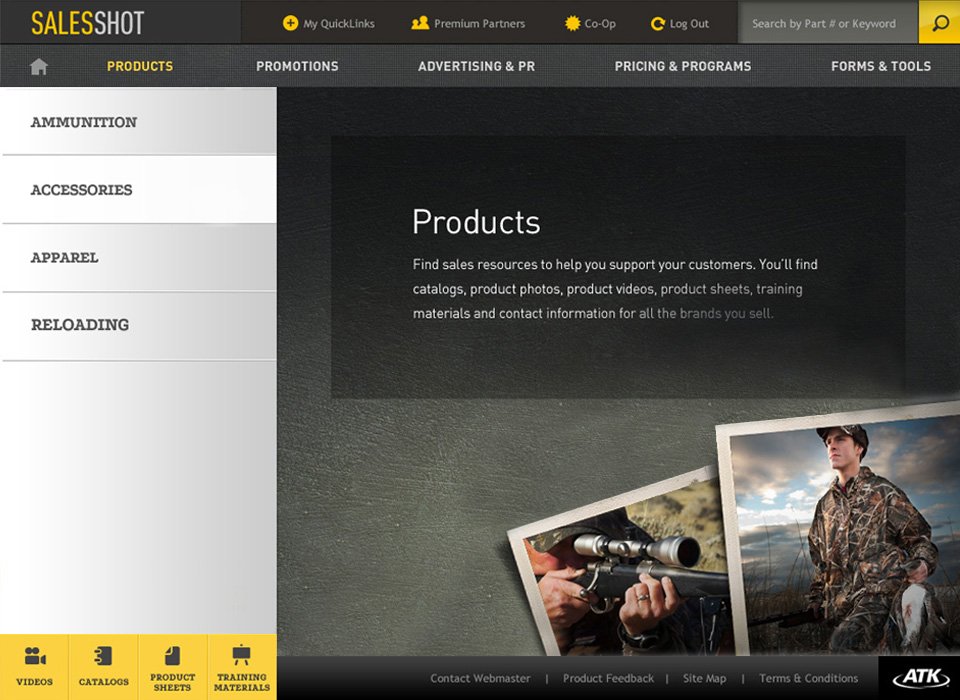Switch to the Promotions tab
The height and width of the screenshot is (700, 960).
tap(297, 66)
